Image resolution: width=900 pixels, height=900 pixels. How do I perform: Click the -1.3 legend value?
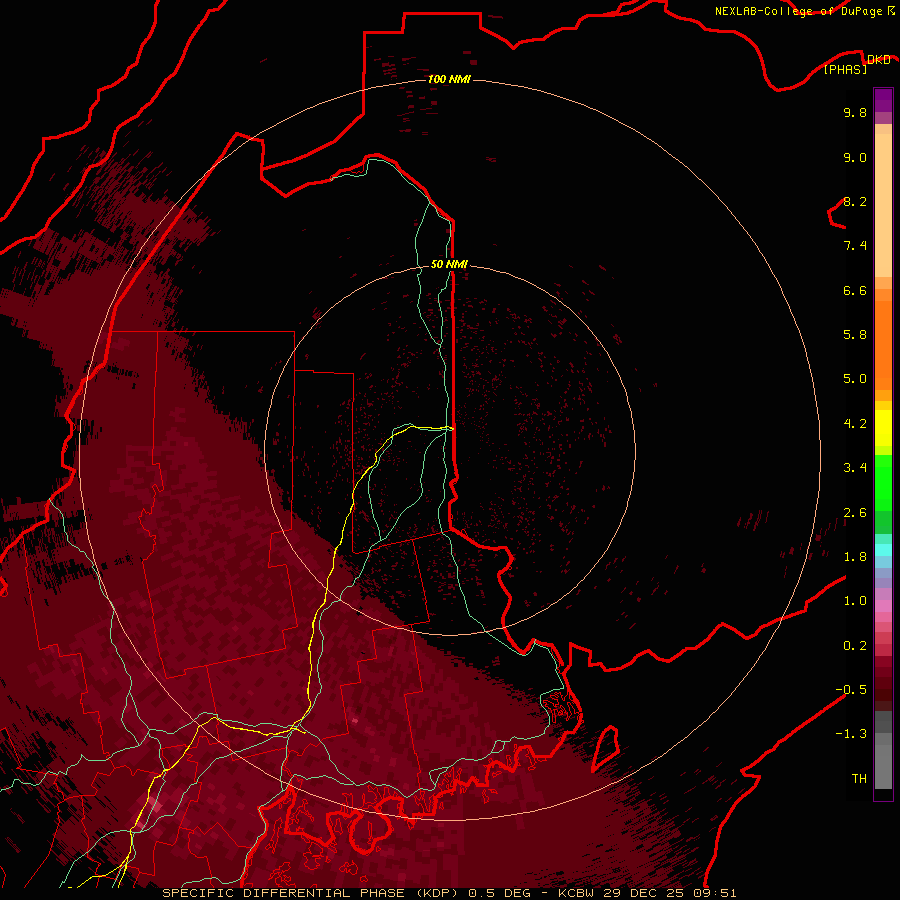click(851, 734)
